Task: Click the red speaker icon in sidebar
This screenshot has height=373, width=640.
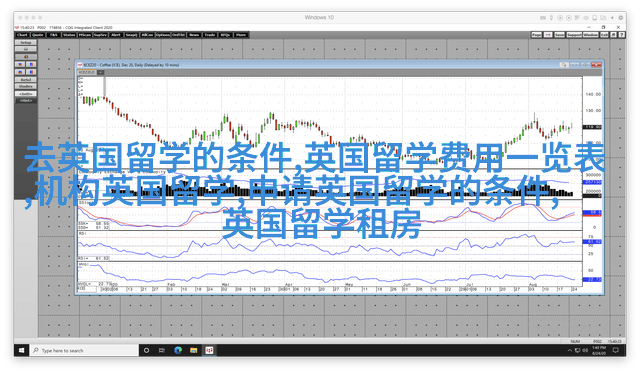Action: 26,57
